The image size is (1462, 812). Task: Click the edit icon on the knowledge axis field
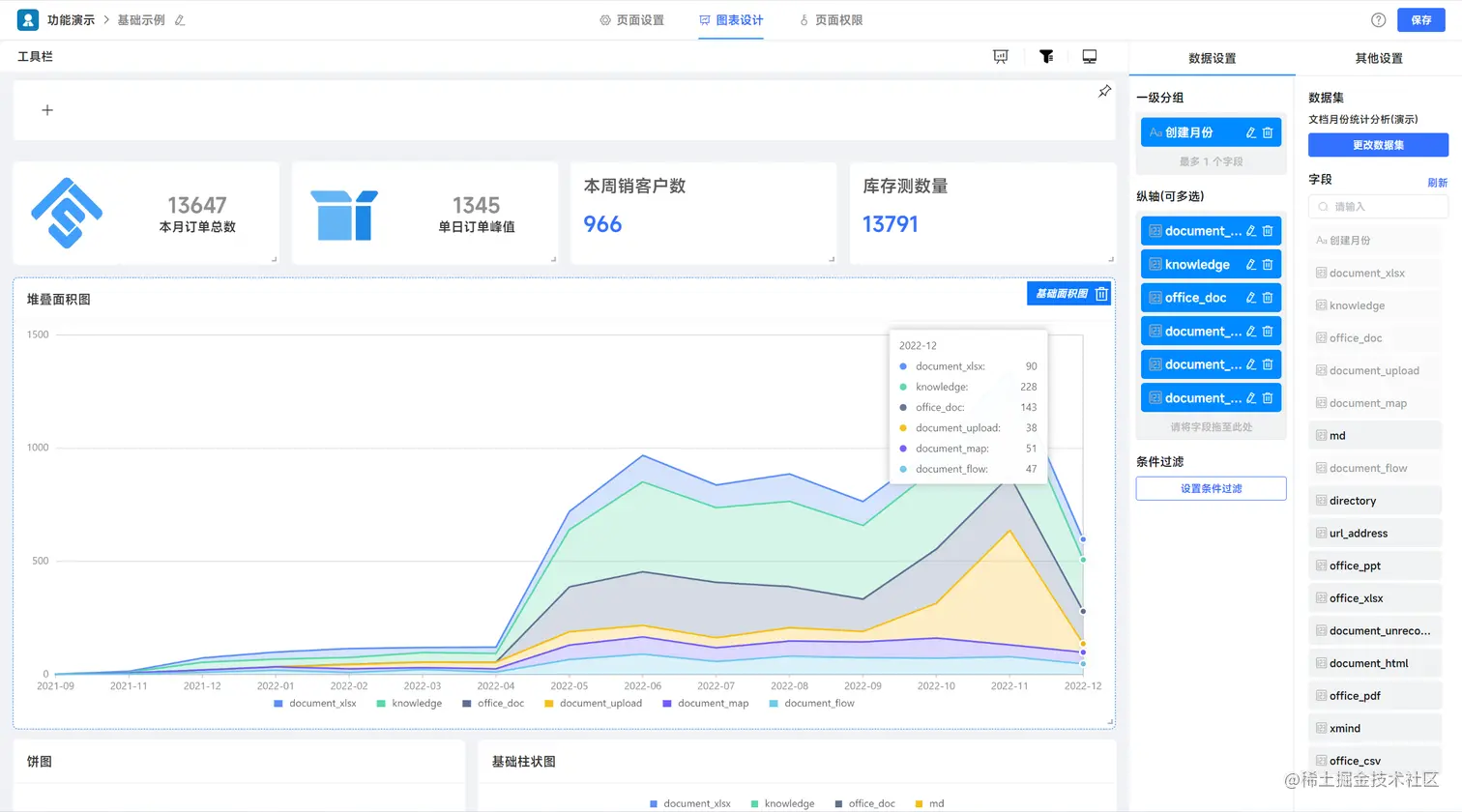tap(1250, 265)
